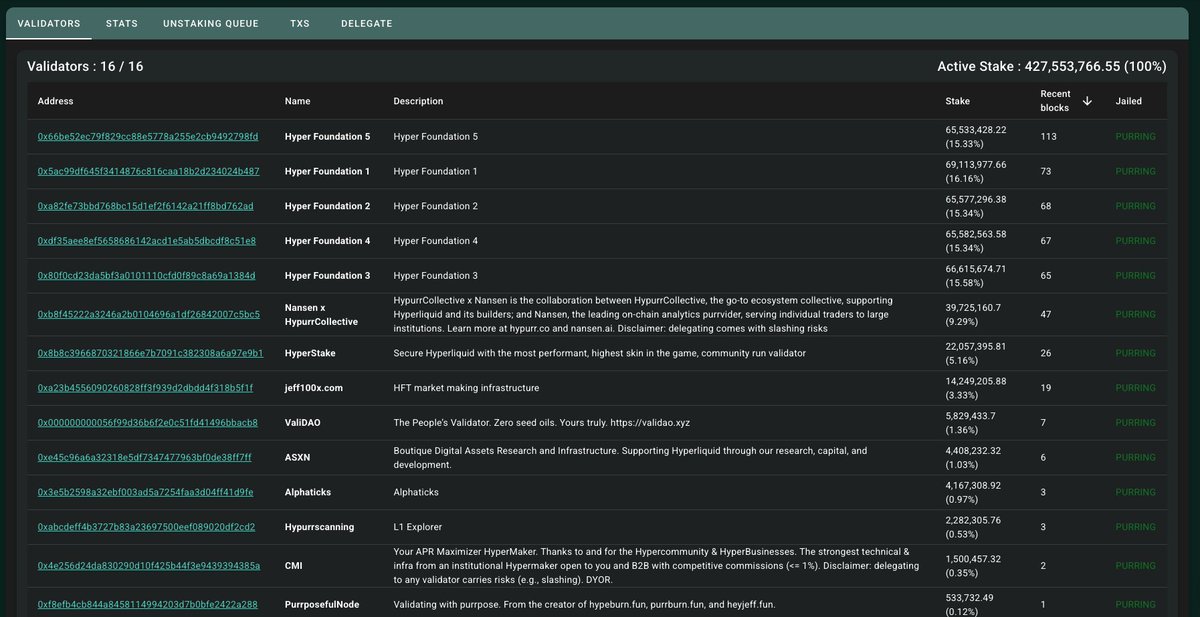Open address 0x80f0cd23da5bf3a0101110cfd0f89c8a69a1384d
1200x617 pixels.
click(146, 276)
